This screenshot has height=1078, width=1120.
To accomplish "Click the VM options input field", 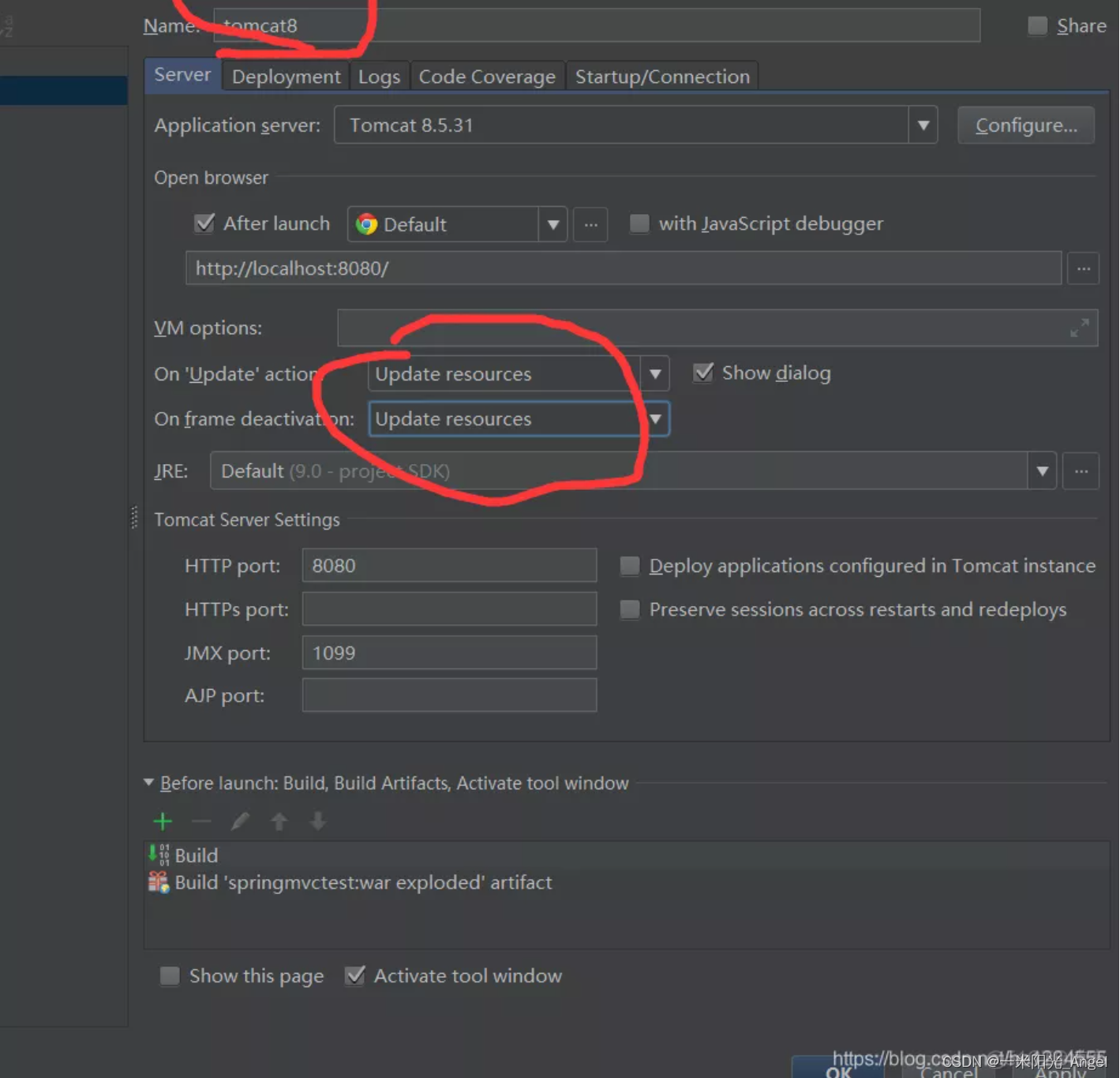I will click(x=717, y=328).
